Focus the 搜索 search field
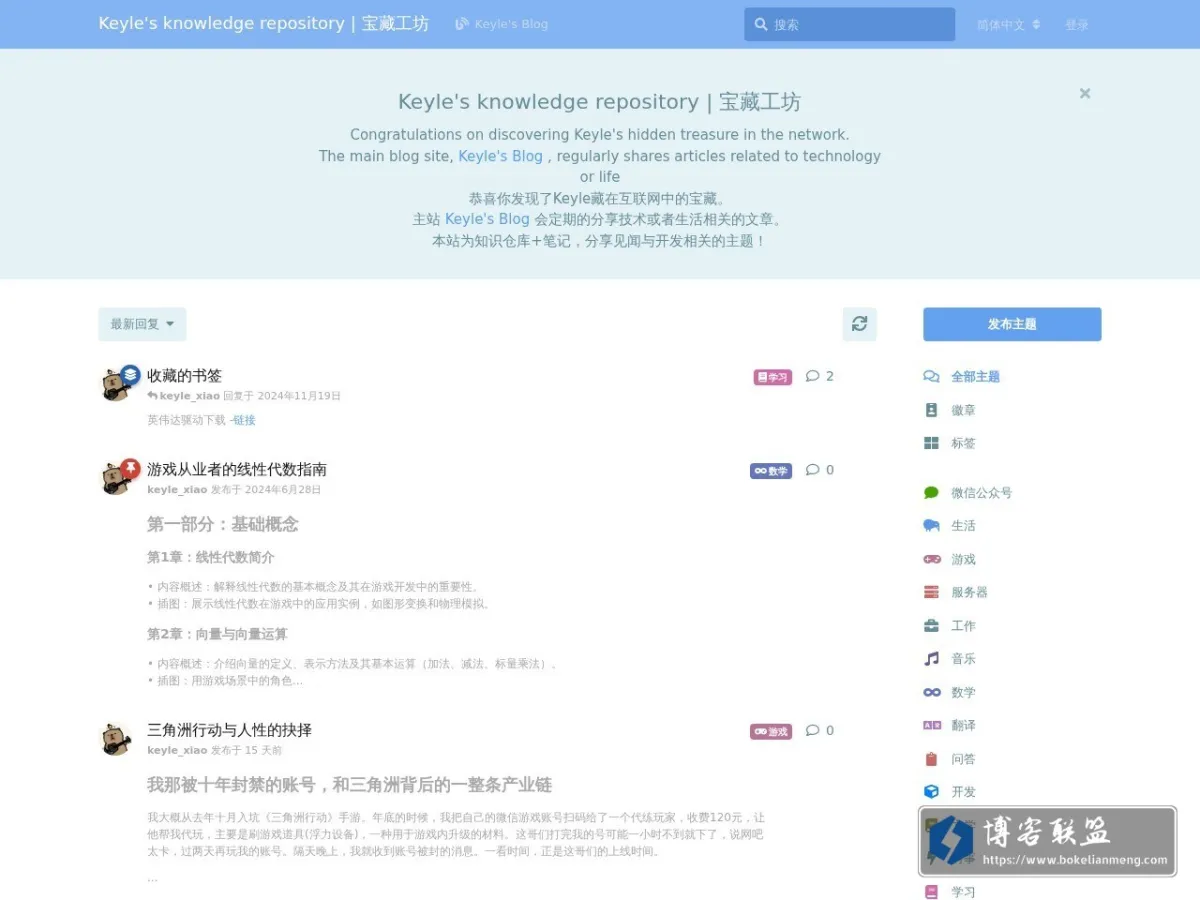Viewport: 1200px width, 900px height. [x=849, y=24]
